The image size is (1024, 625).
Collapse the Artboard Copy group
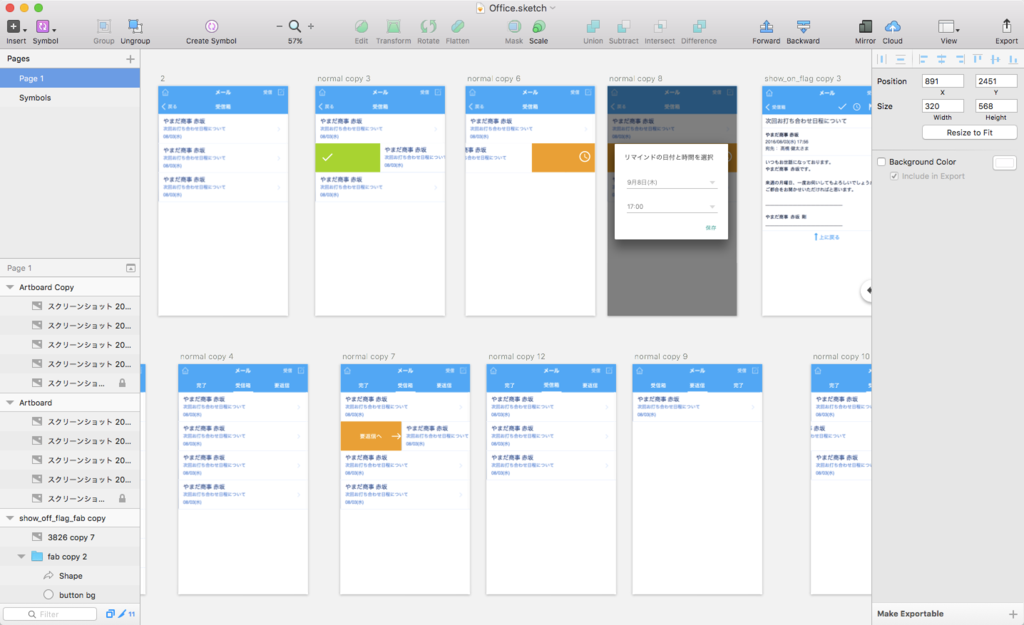(10, 287)
